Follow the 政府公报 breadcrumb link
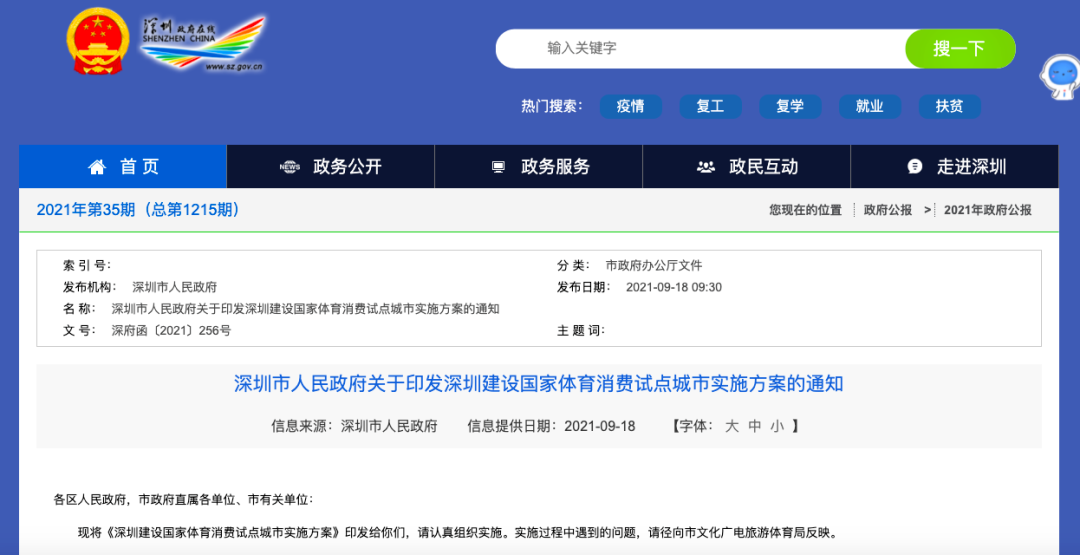 click(x=888, y=211)
